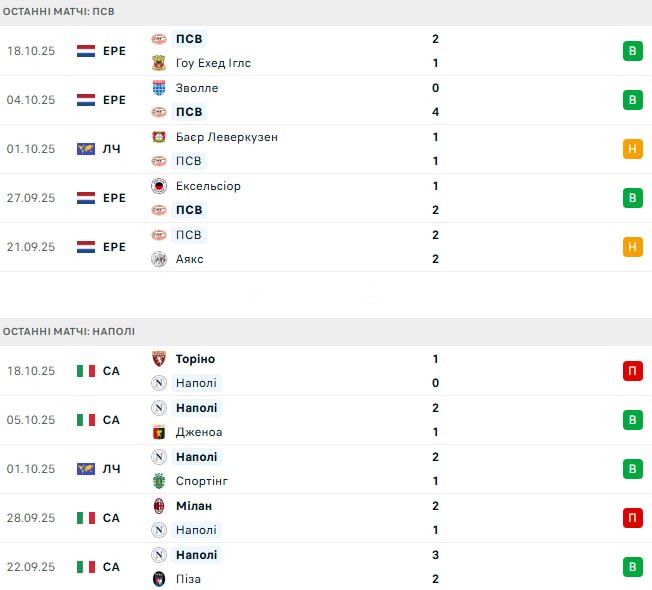The width and height of the screenshot is (652, 590).
Task: Click the Bayer Leverkusen club crest
Action: pos(159,137)
